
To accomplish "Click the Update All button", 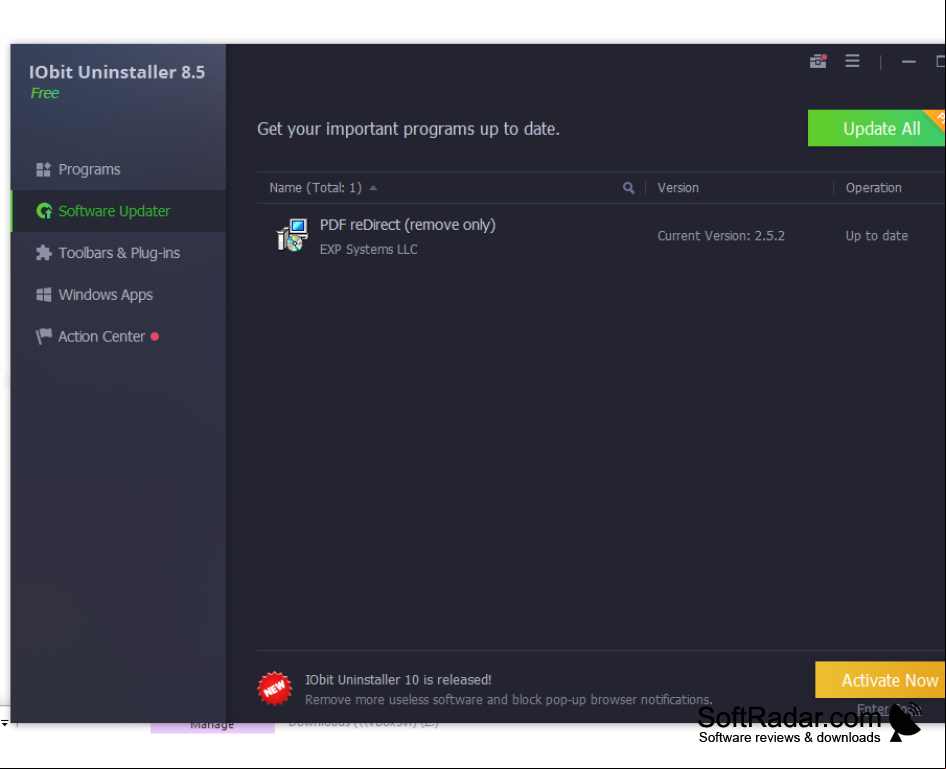I will [877, 128].
